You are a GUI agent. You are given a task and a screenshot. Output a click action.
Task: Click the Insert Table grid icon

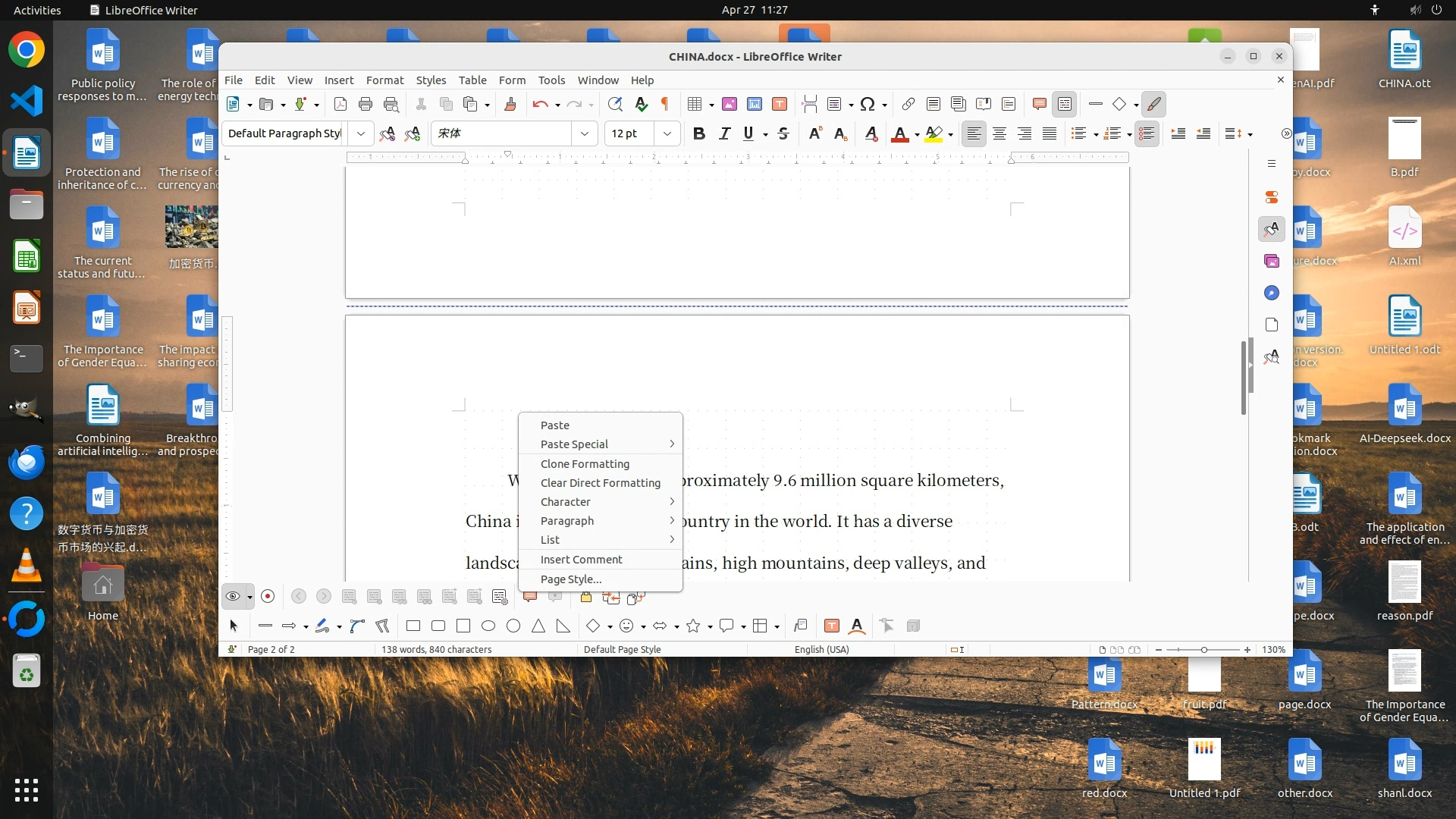[694, 105]
